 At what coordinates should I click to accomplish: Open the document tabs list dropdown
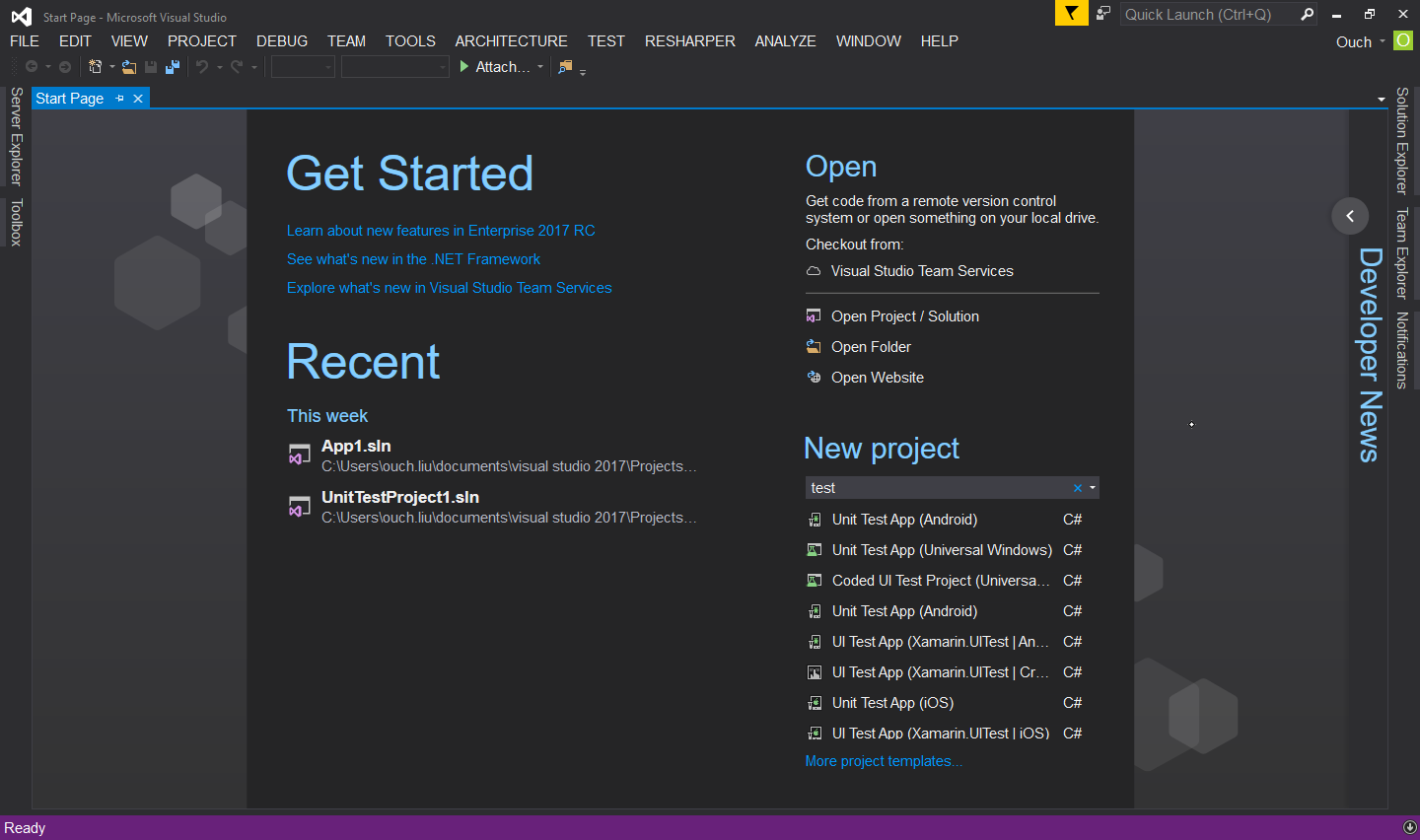(x=1382, y=100)
